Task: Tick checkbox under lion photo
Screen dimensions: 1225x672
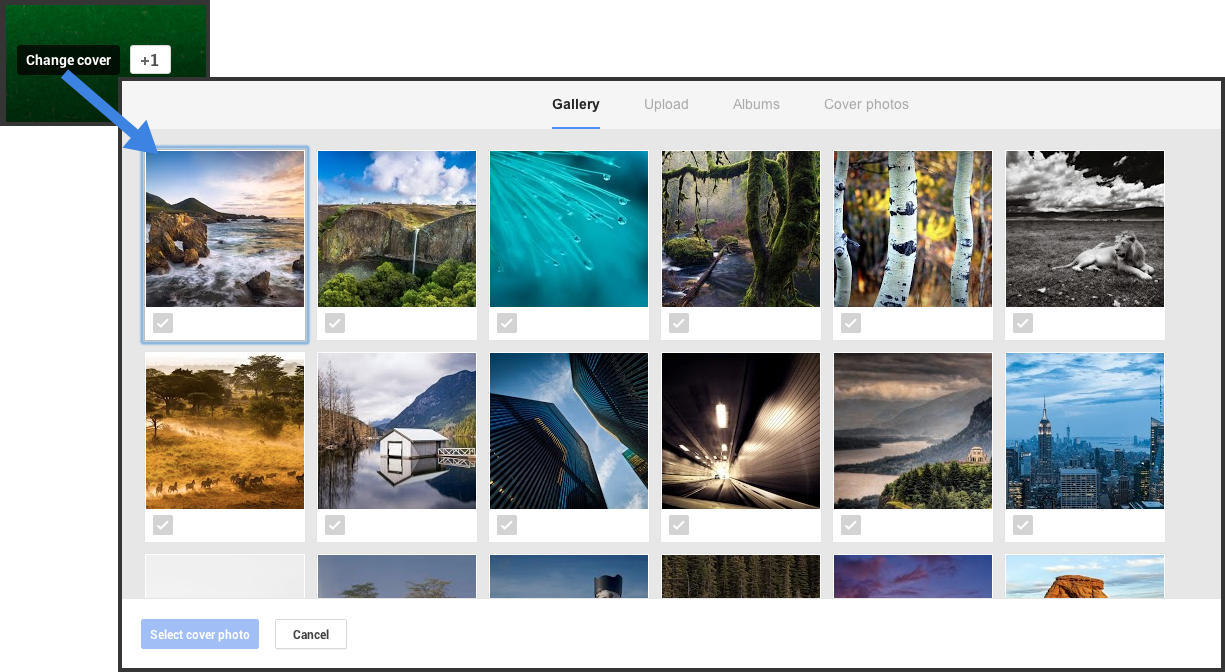Action: coord(1023,323)
